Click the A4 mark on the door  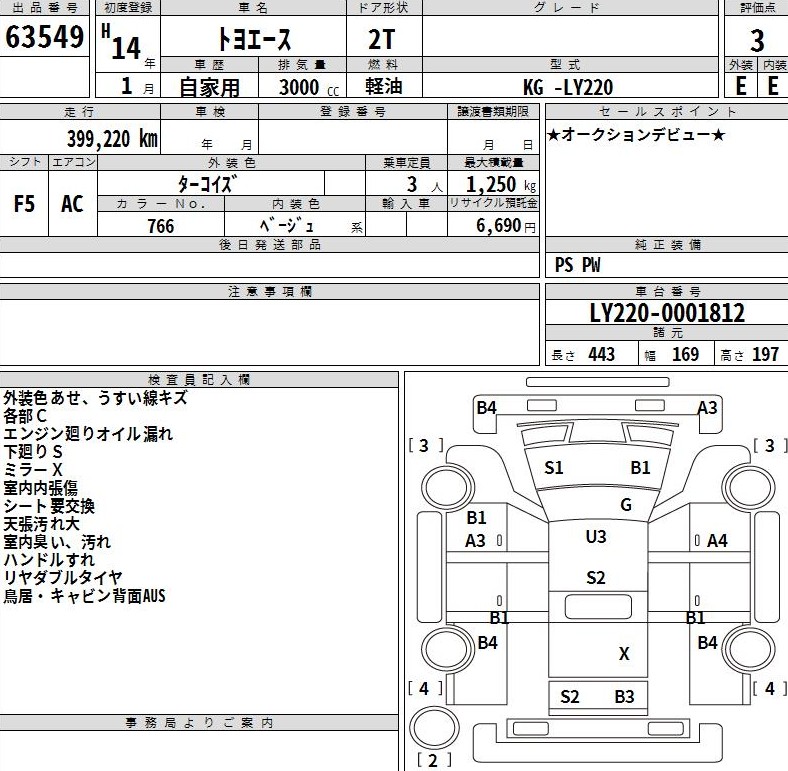(717, 541)
